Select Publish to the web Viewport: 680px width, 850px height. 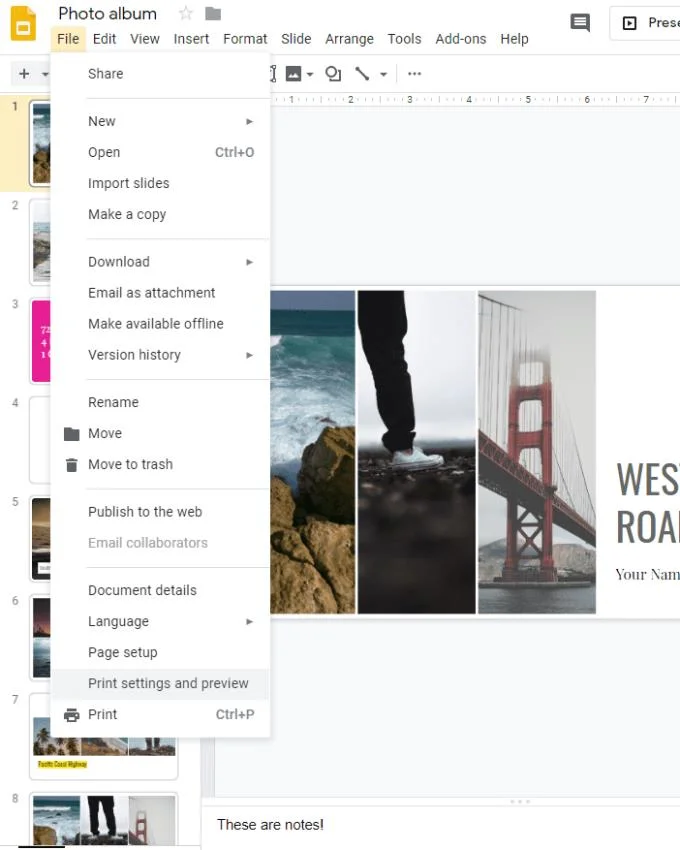pyautogui.click(x=161, y=512)
